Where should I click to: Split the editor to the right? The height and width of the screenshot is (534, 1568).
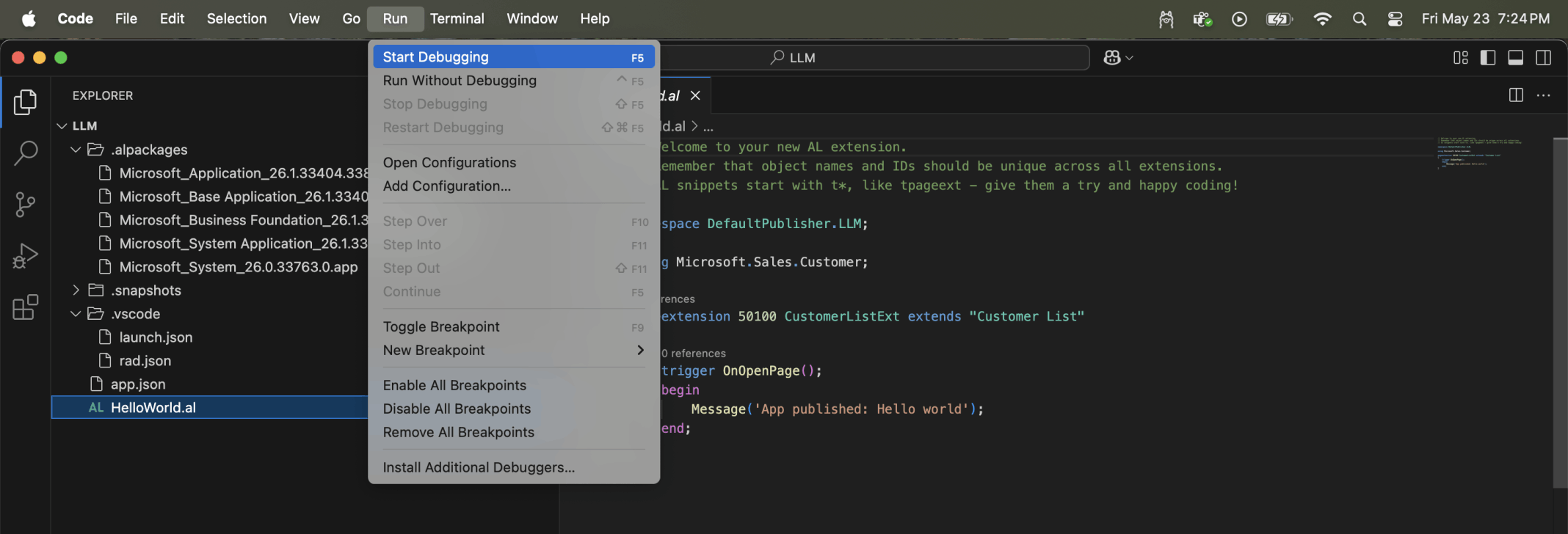[1516, 95]
